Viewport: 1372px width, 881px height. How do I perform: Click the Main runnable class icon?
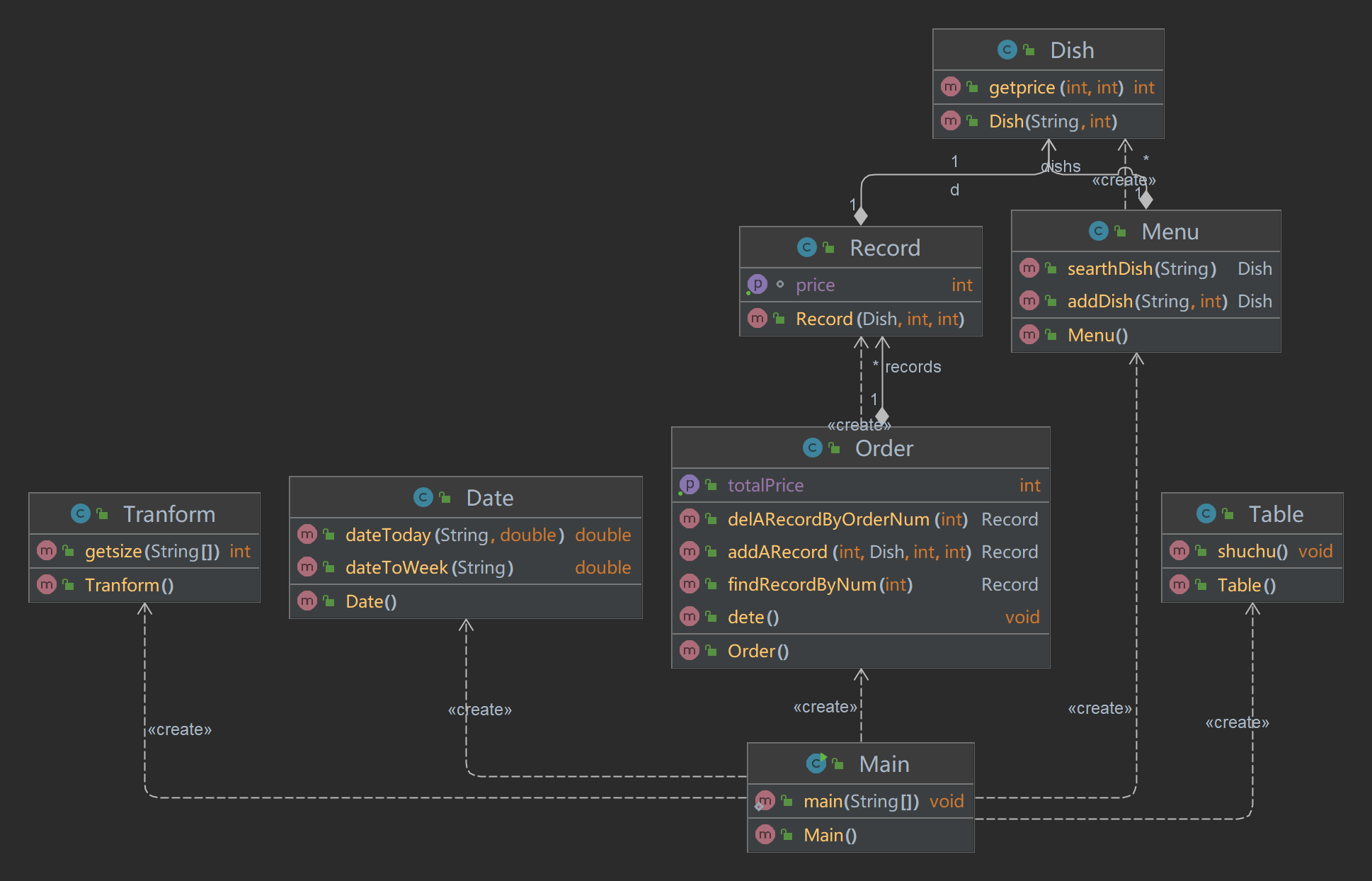click(x=816, y=763)
